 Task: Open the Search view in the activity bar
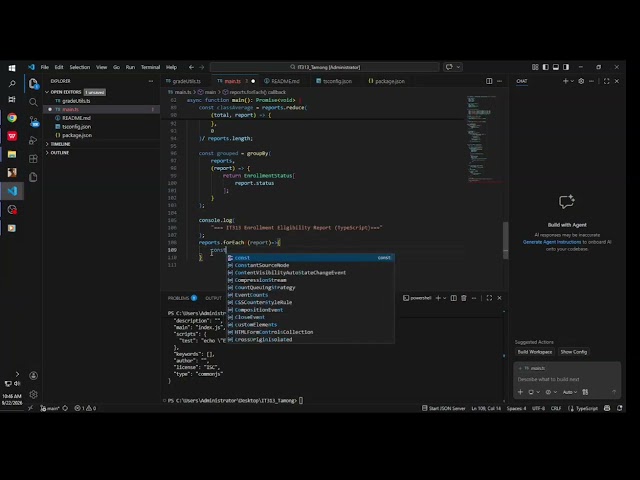(33, 102)
